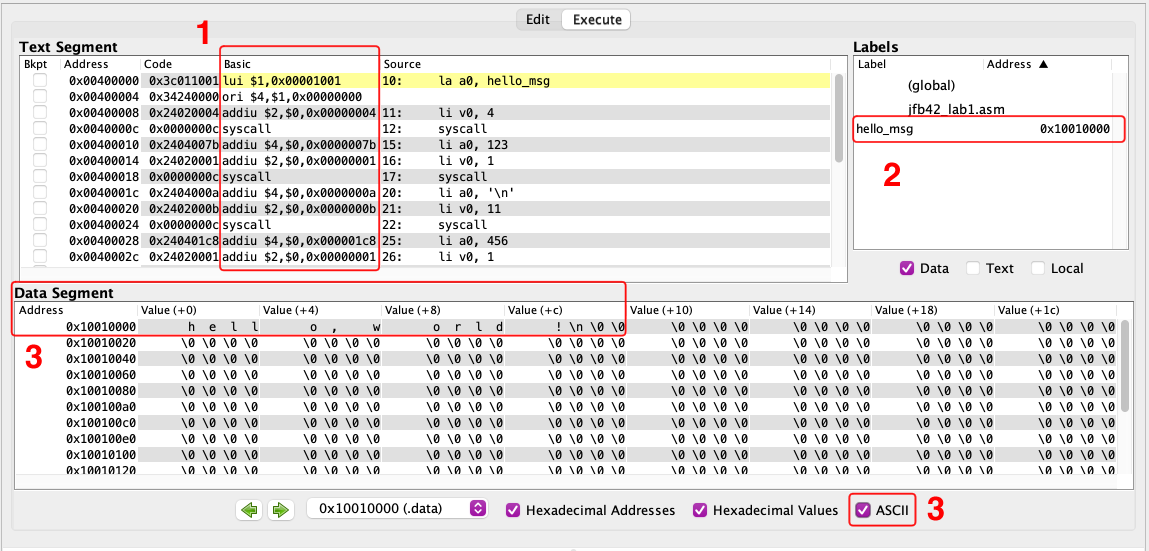
Task: Sort labels by Address column arrow
Action: click(1043, 64)
